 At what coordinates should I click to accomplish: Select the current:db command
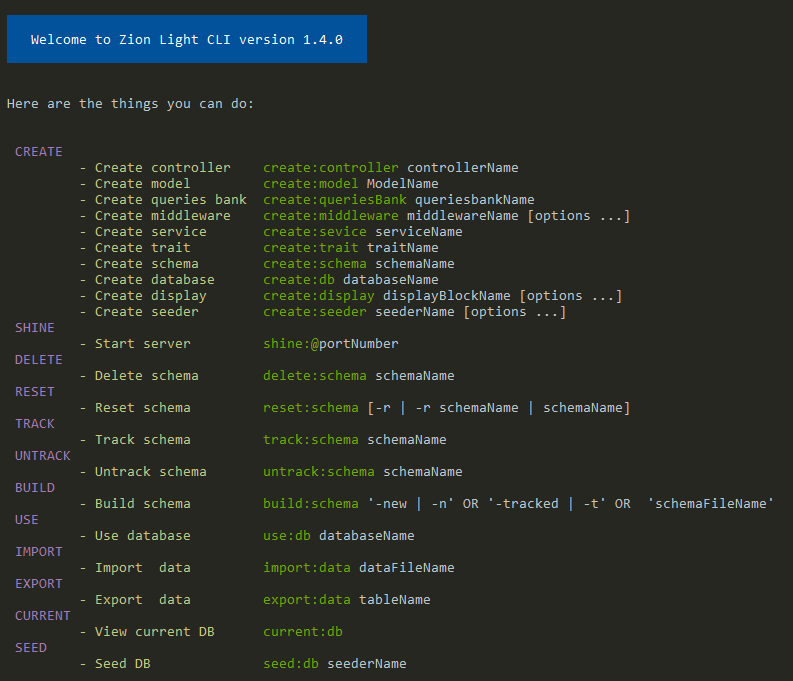(302, 632)
